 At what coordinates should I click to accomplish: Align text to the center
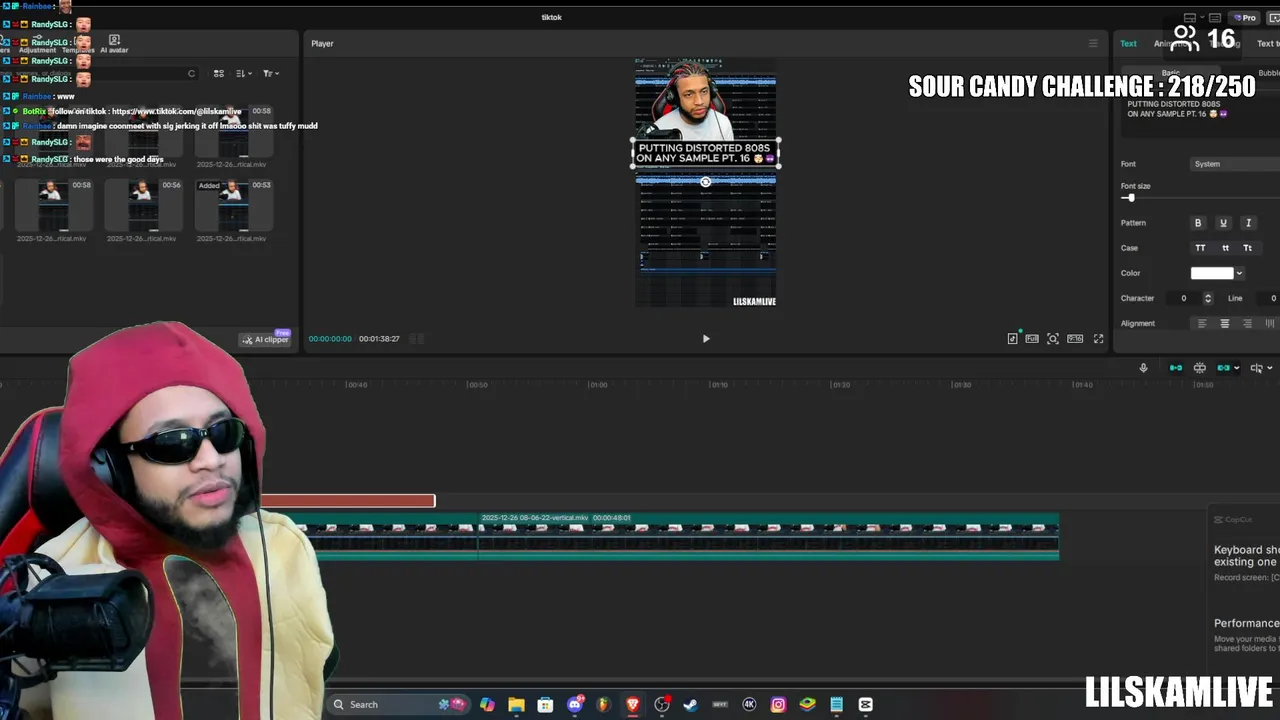click(1224, 324)
